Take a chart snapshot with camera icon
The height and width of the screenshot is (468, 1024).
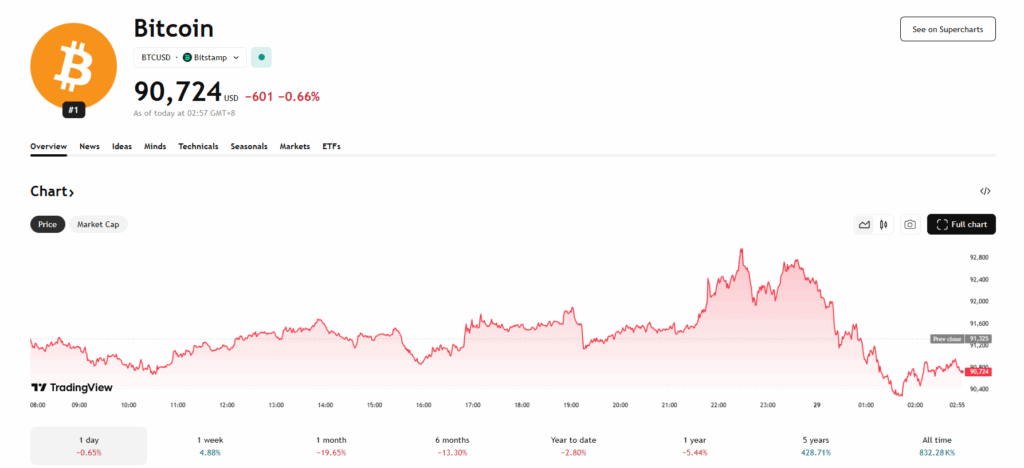[x=909, y=225]
